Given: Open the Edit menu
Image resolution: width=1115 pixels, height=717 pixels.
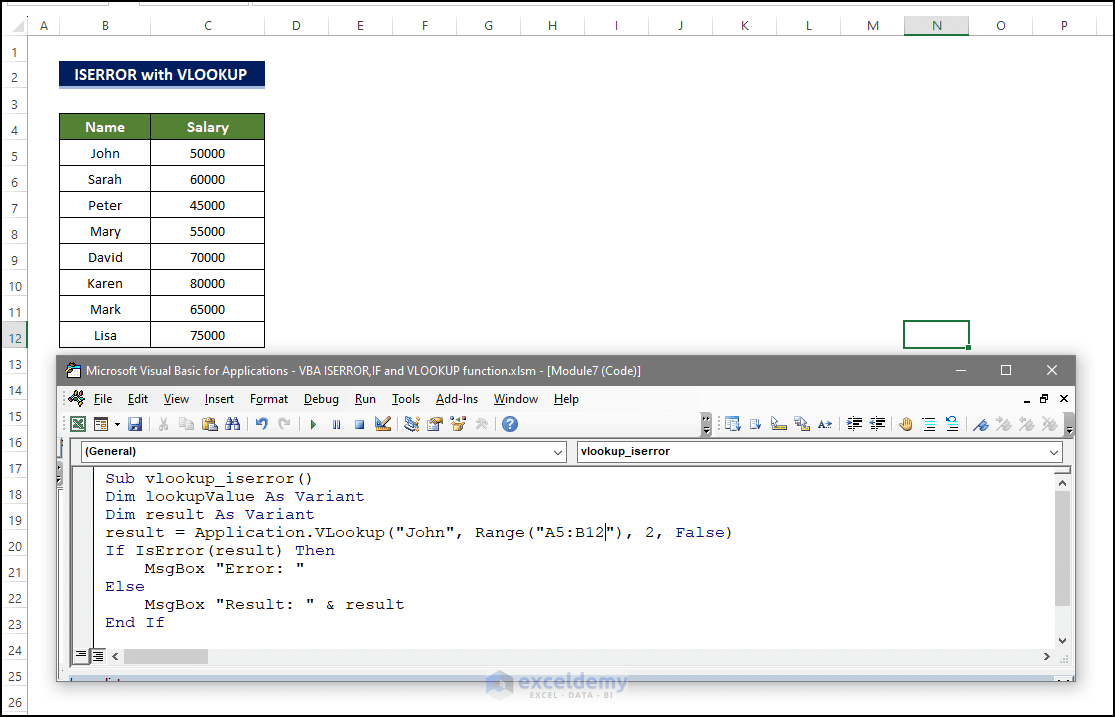Looking at the screenshot, I should coord(138,399).
